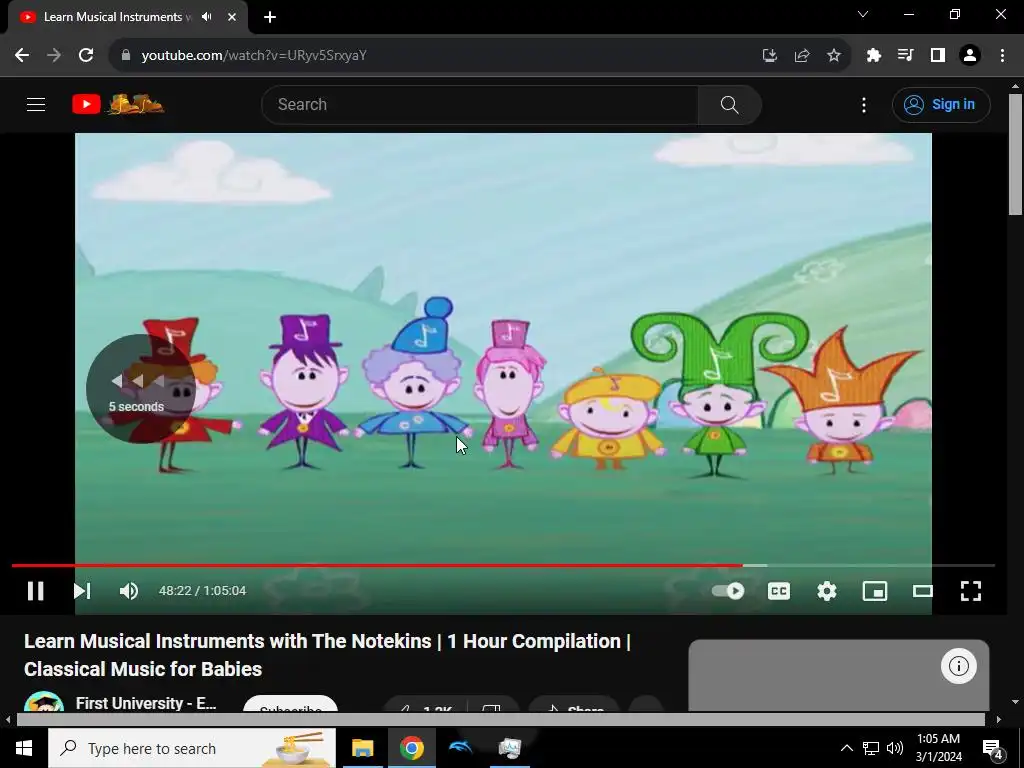Click the horizontal scrollbar at bottom

(x=500, y=720)
